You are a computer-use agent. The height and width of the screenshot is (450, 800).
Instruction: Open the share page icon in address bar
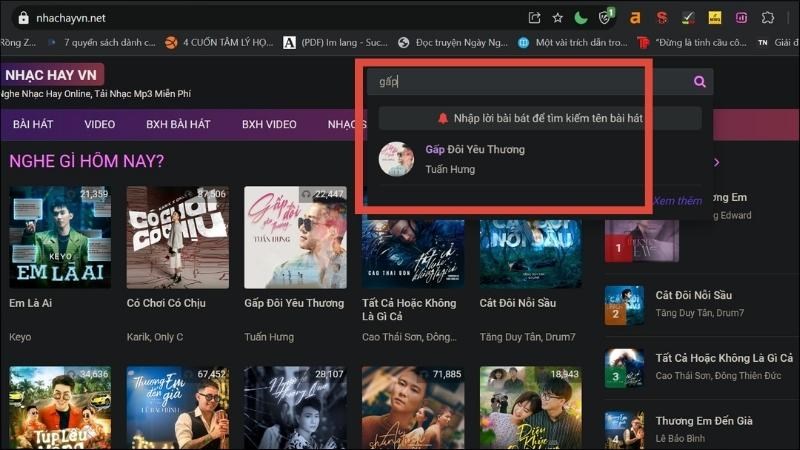(534, 17)
